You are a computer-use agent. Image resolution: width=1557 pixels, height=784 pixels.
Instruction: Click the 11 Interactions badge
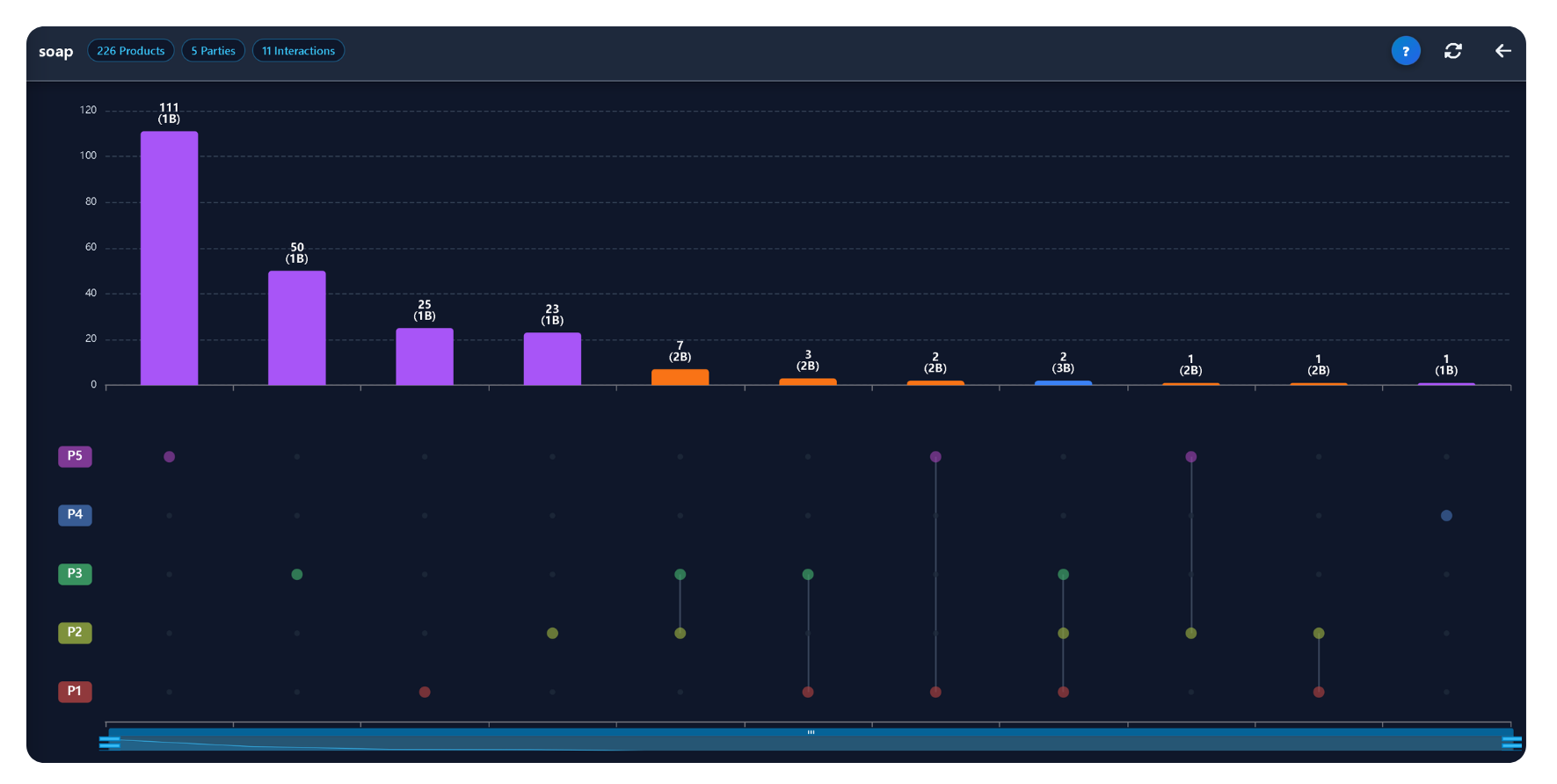[298, 51]
